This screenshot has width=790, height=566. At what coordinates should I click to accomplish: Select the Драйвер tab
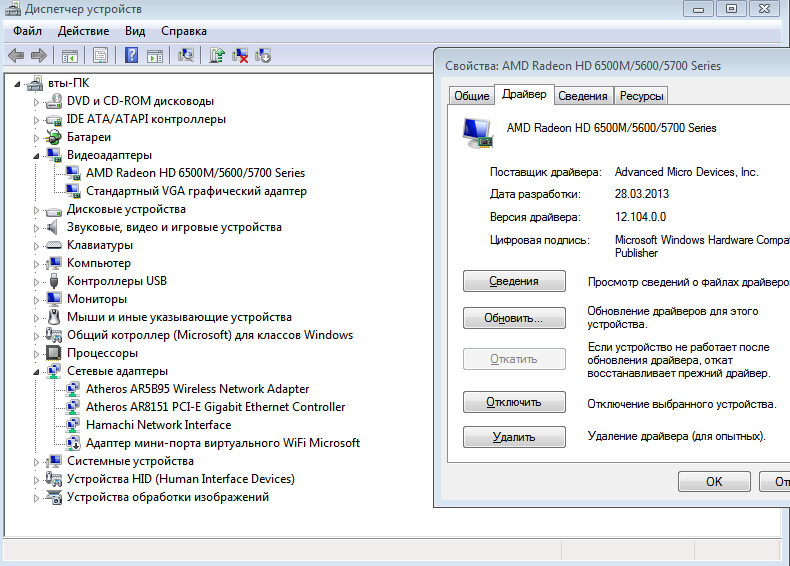pyautogui.click(x=524, y=94)
